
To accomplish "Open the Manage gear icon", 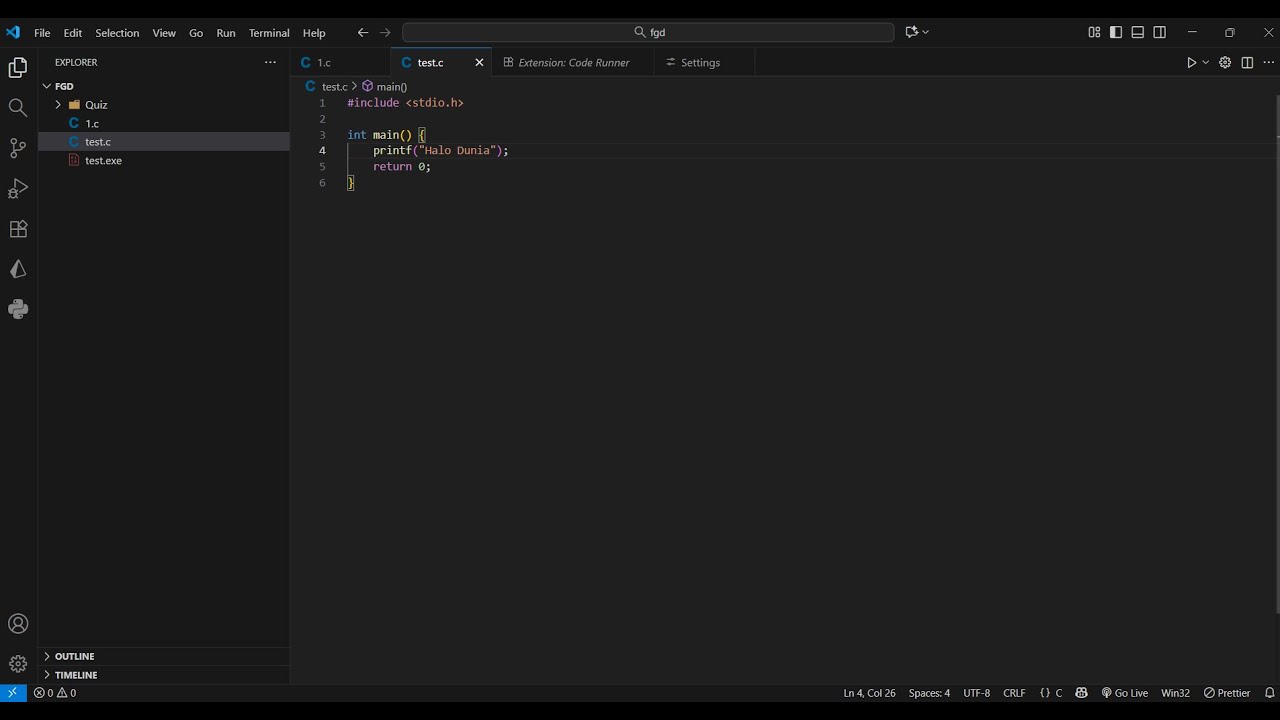I will coord(18,664).
